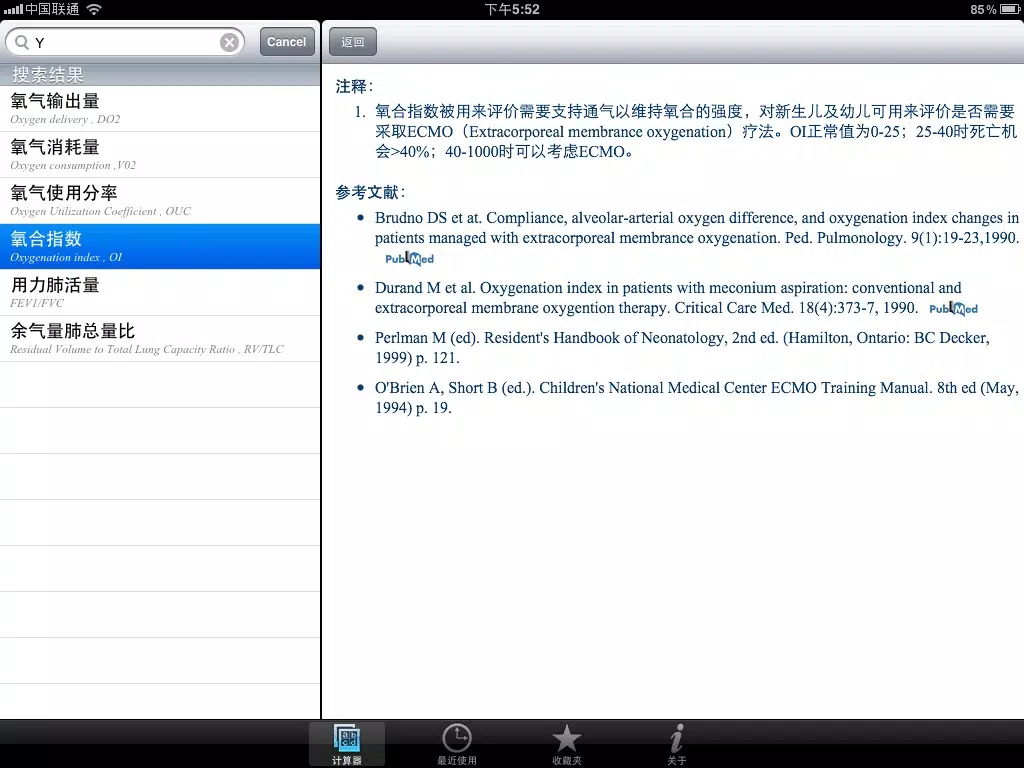Open 用力肺活量 FEV1/FVC entry
Image resolution: width=1024 pixels, height=768 pixels.
click(160, 293)
